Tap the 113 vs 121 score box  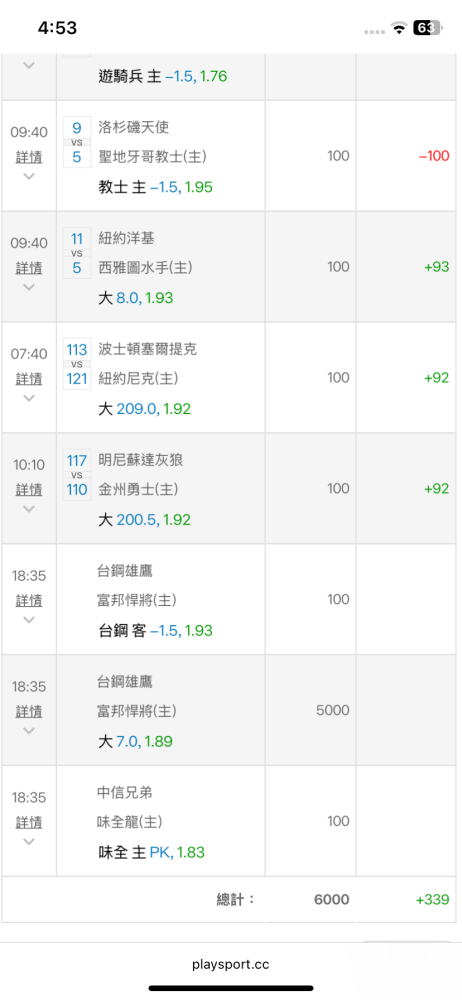(77, 364)
